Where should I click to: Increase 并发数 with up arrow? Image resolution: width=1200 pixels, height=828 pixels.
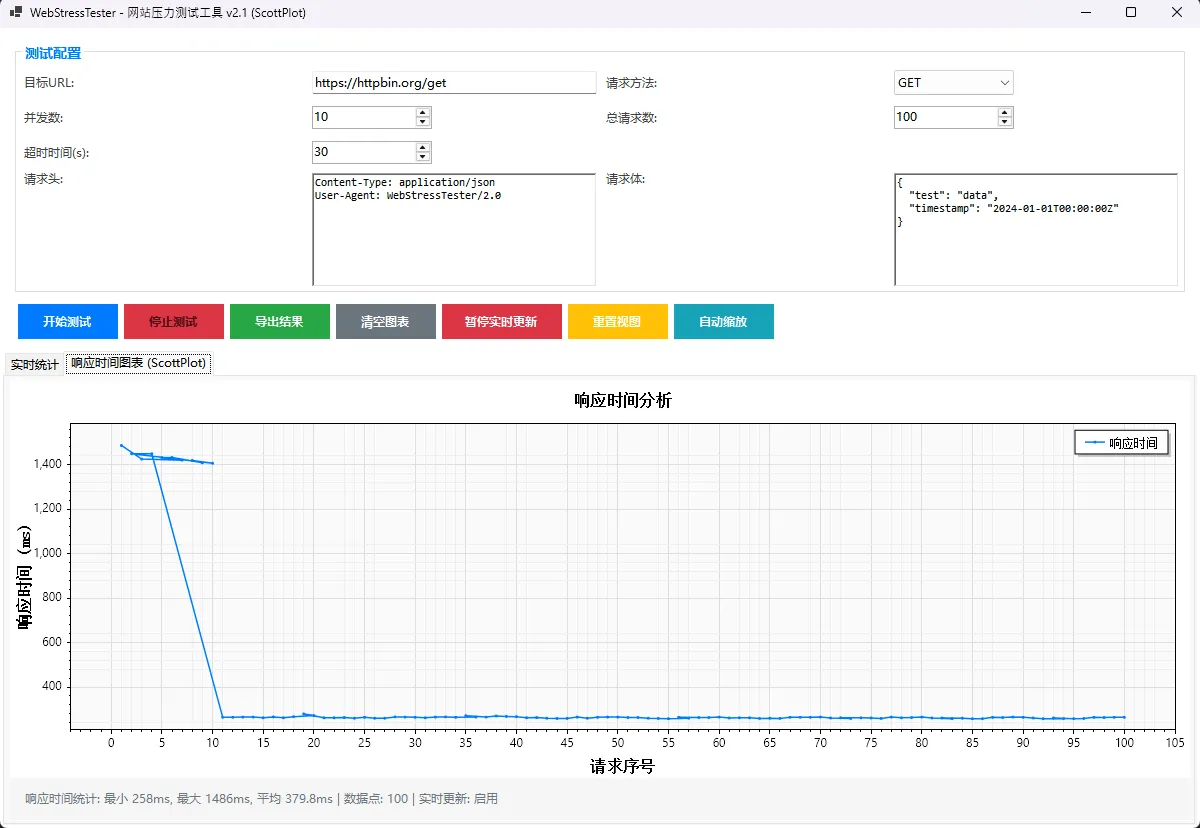pos(423,112)
